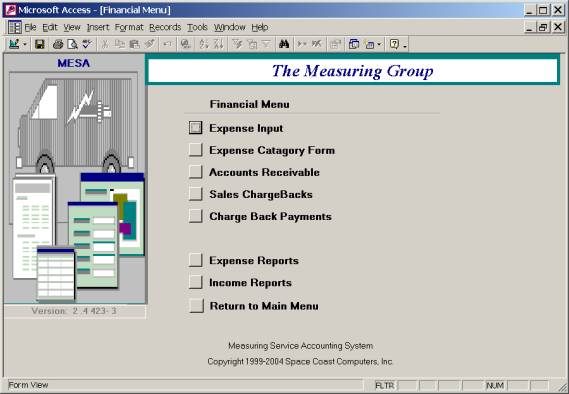569x394 pixels.
Task: Click the Database Window icon
Action: 353,45
